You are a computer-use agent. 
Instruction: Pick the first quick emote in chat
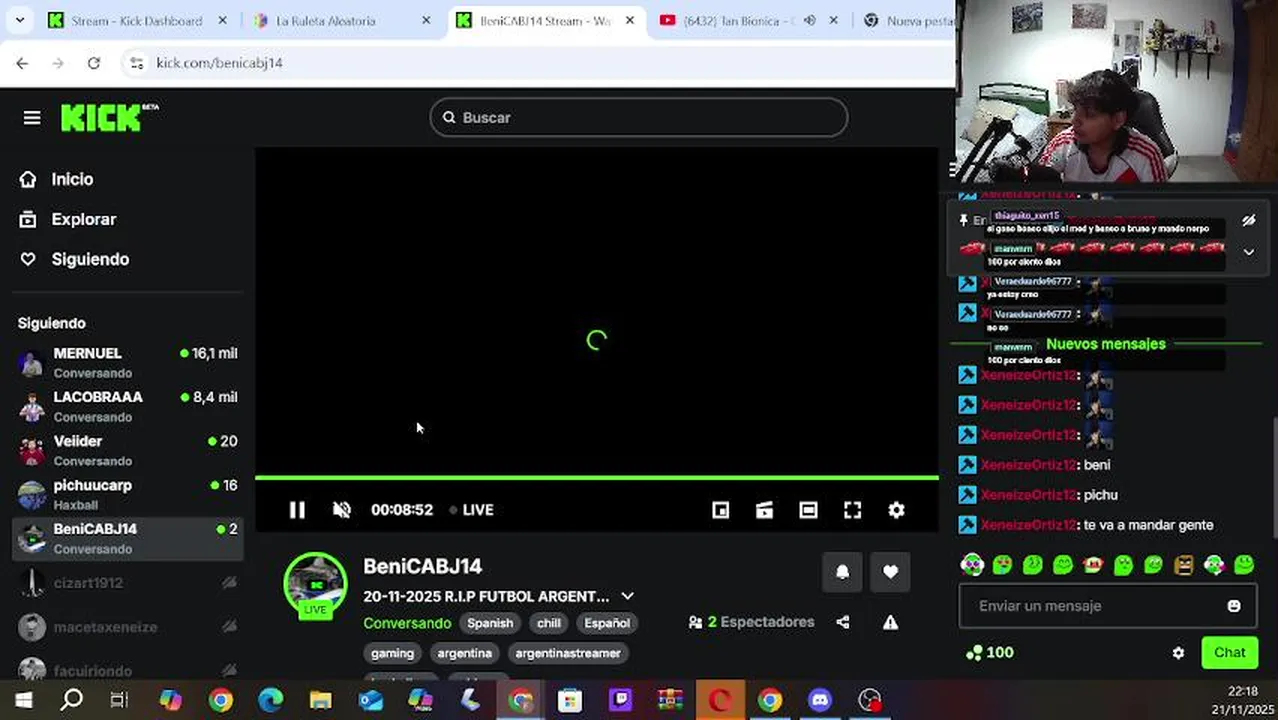coord(972,565)
